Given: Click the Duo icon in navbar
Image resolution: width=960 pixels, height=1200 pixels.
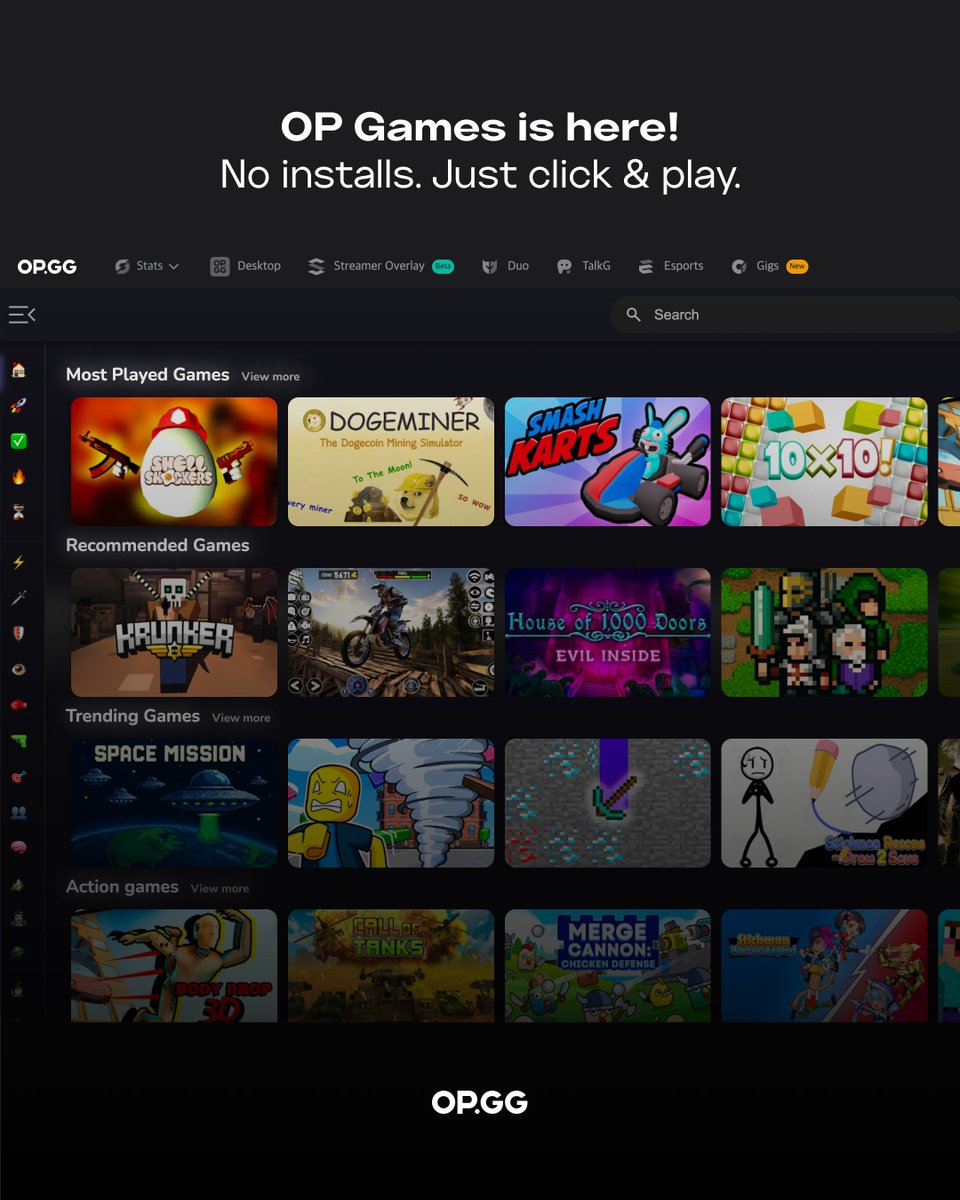Looking at the screenshot, I should pyautogui.click(x=490, y=267).
